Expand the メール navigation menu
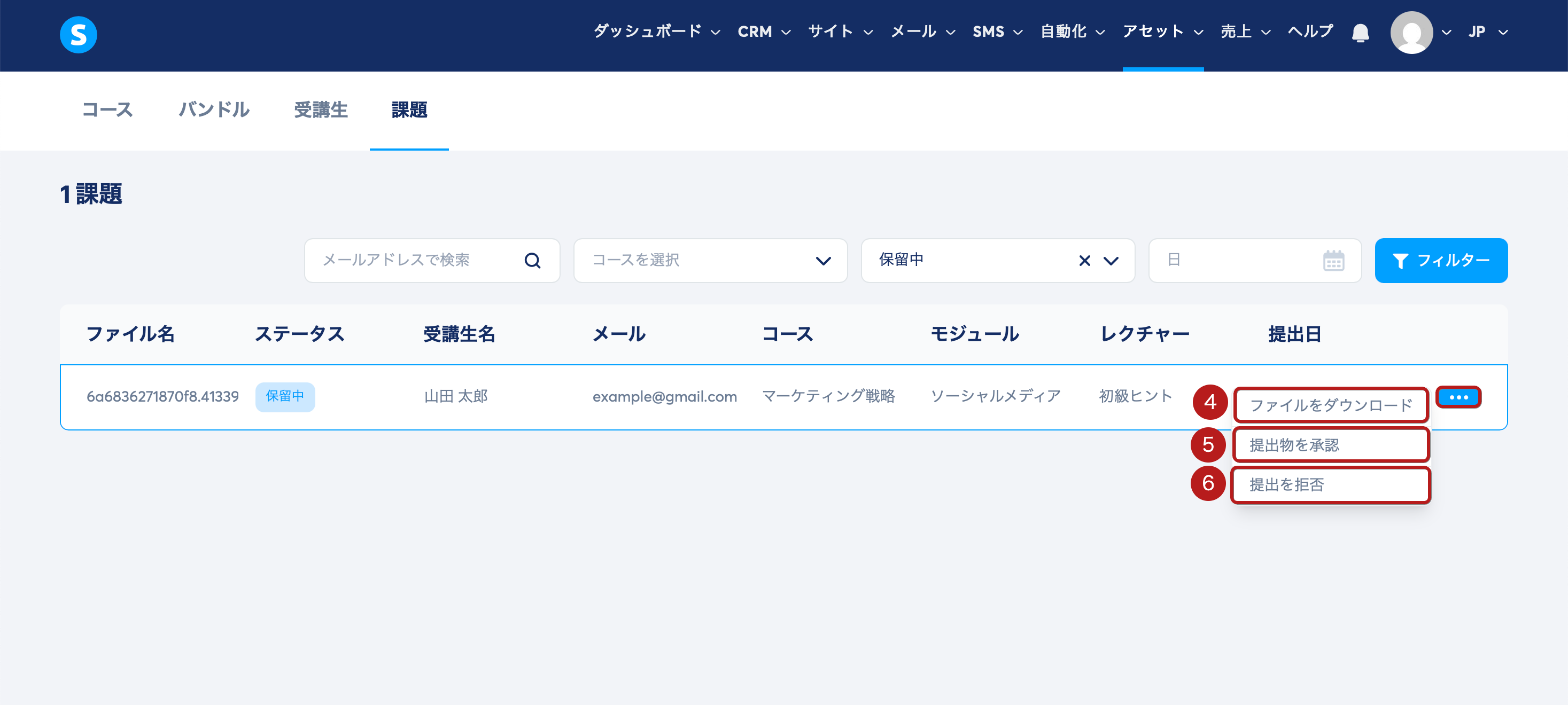The height and width of the screenshot is (705, 1568). [x=923, y=32]
